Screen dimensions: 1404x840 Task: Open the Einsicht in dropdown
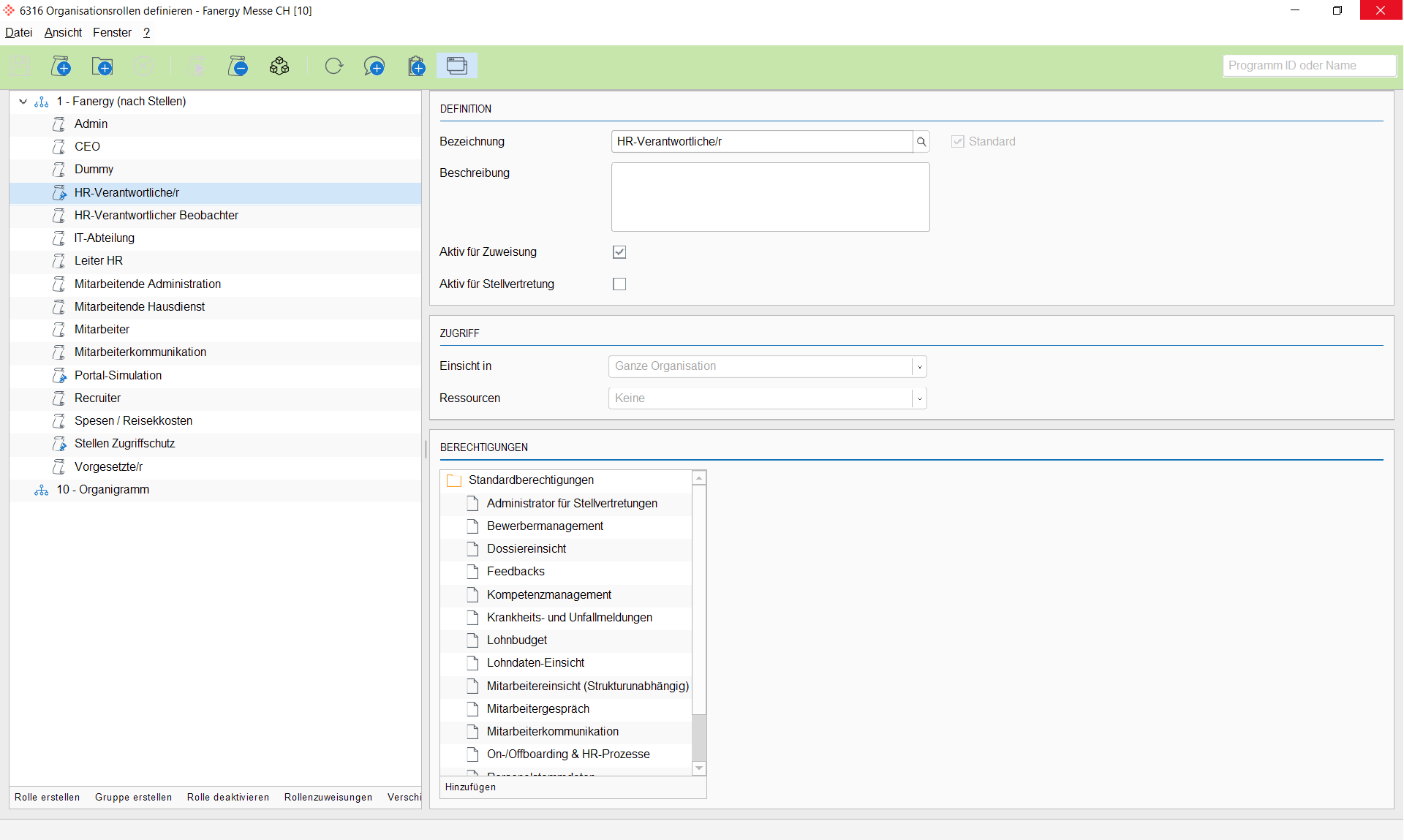click(x=919, y=366)
